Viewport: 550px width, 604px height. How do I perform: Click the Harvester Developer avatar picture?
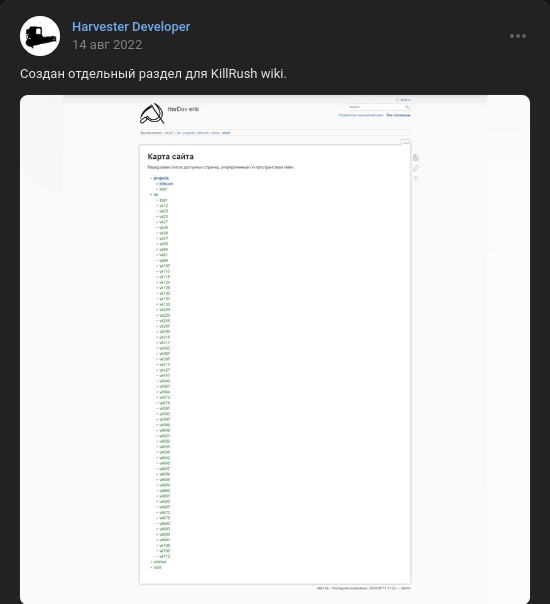click(40, 36)
